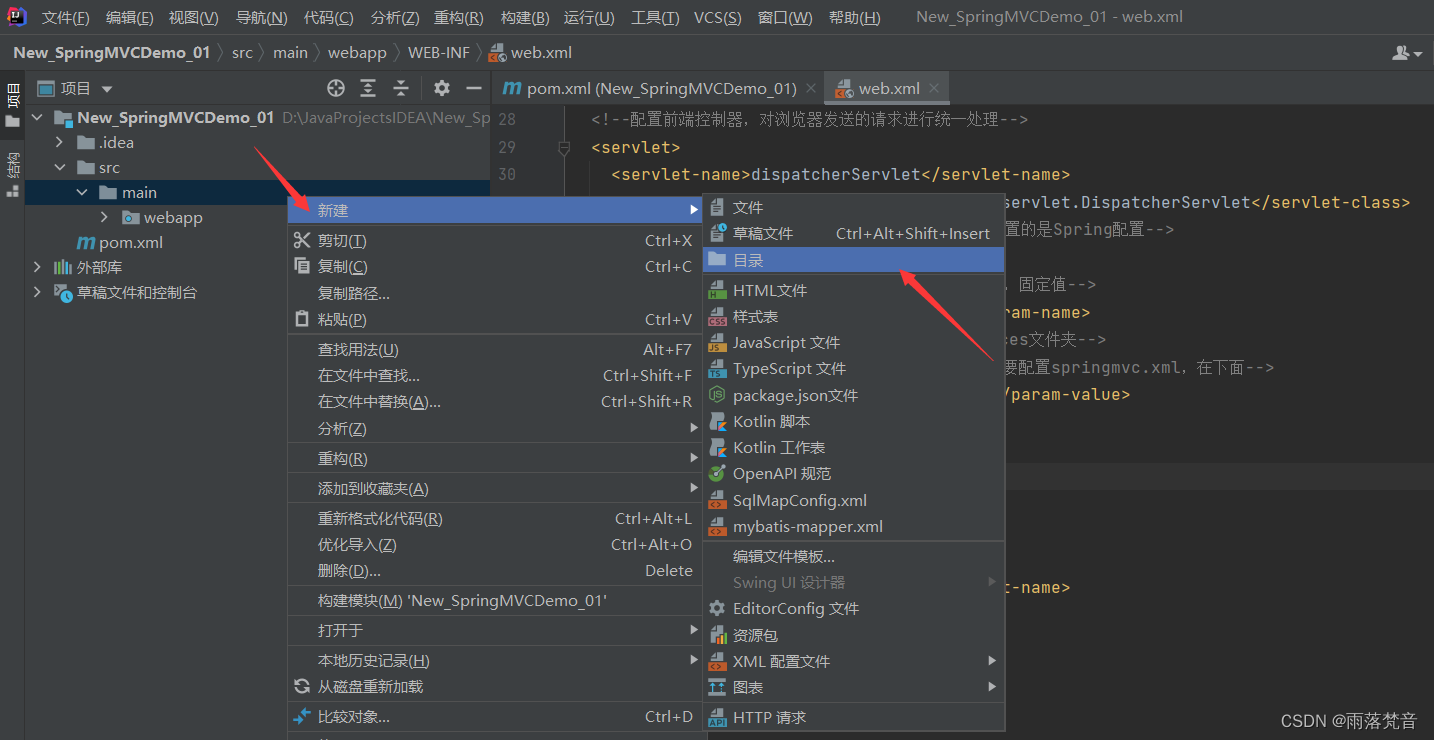Collapse the New_SpringMVCDemo_01 project node
The image size is (1434, 740).
click(x=37, y=117)
